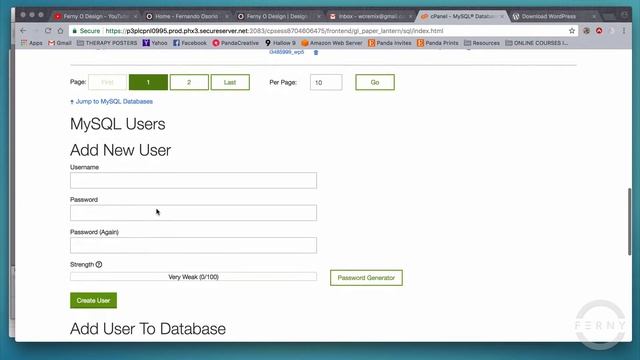Go back with the browser back arrow
This screenshot has width=640, height=360.
pos(23,31)
